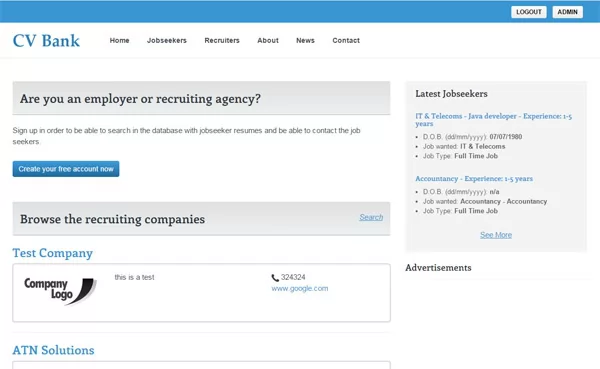
Task: Open the Jobseekers menu item
Action: pos(167,40)
